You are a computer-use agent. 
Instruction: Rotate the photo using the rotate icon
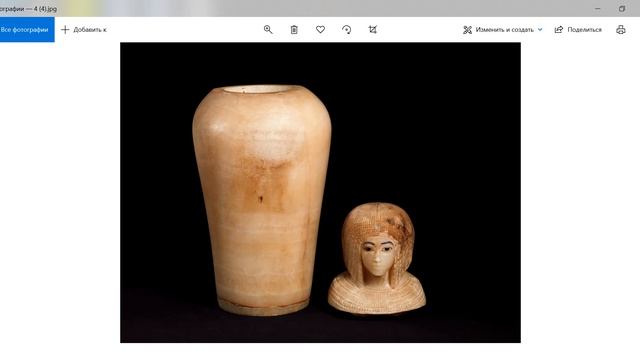point(347,29)
